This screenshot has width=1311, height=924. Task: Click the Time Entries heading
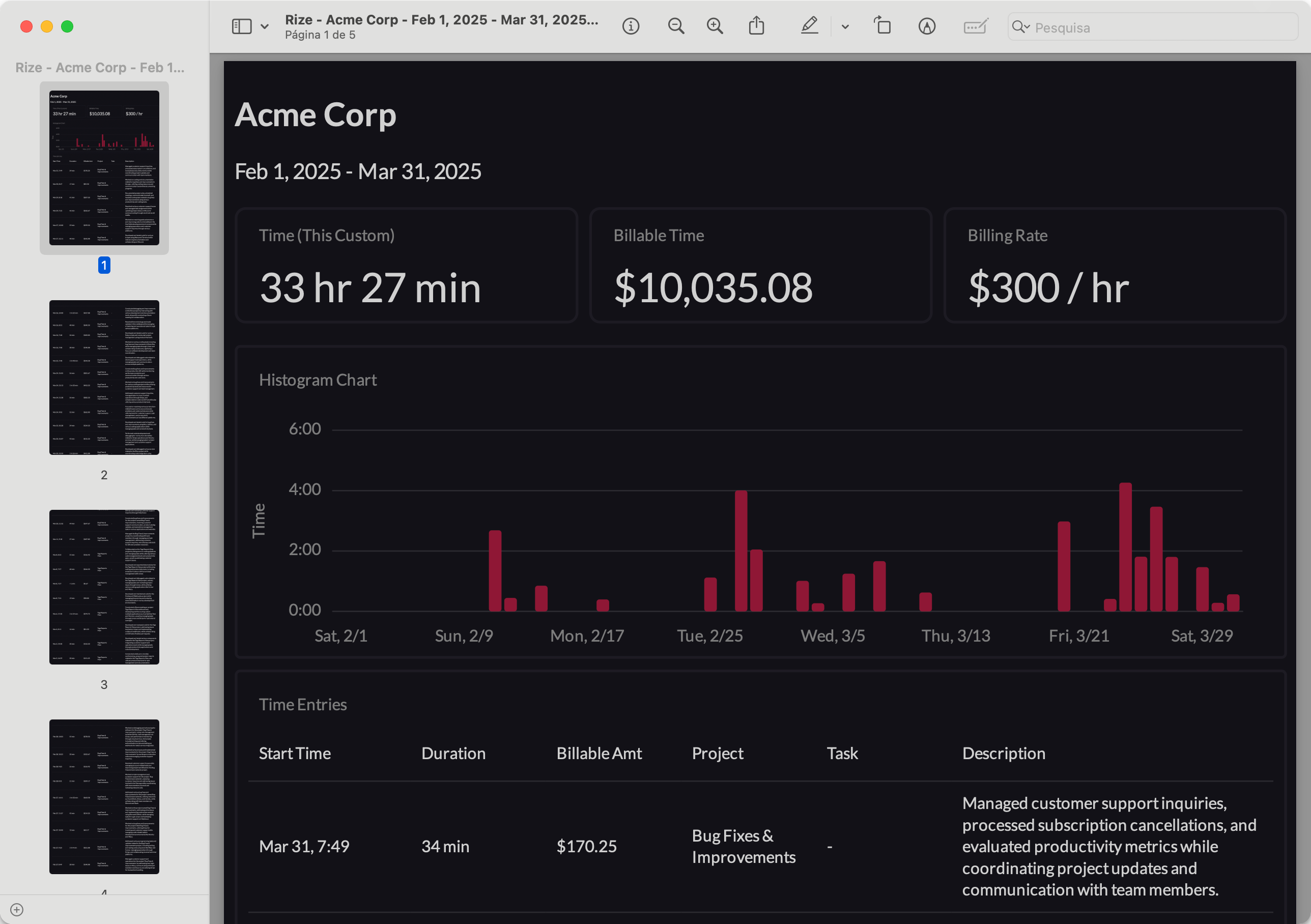(303, 704)
